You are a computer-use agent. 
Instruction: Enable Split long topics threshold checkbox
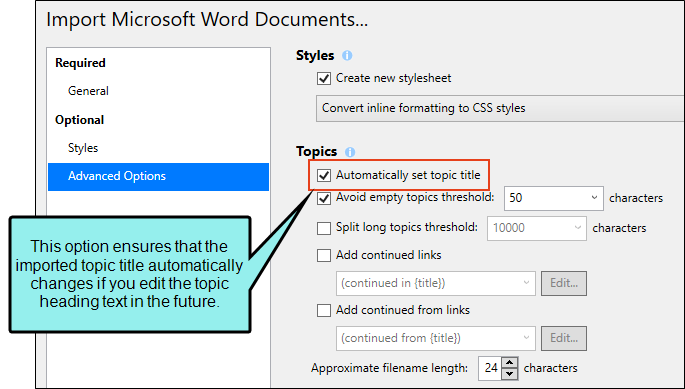(324, 228)
